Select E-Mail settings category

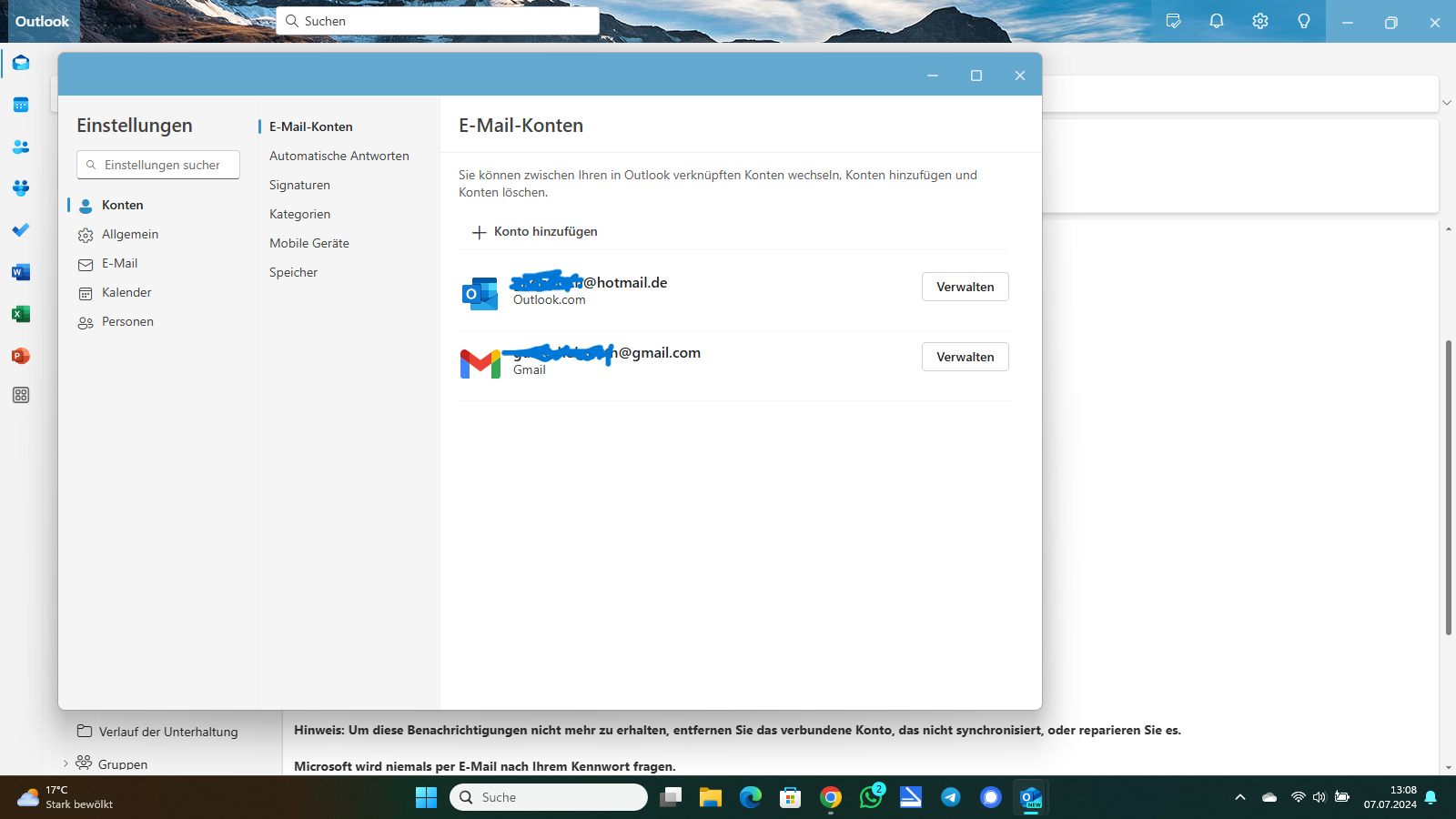pyautogui.click(x=119, y=263)
